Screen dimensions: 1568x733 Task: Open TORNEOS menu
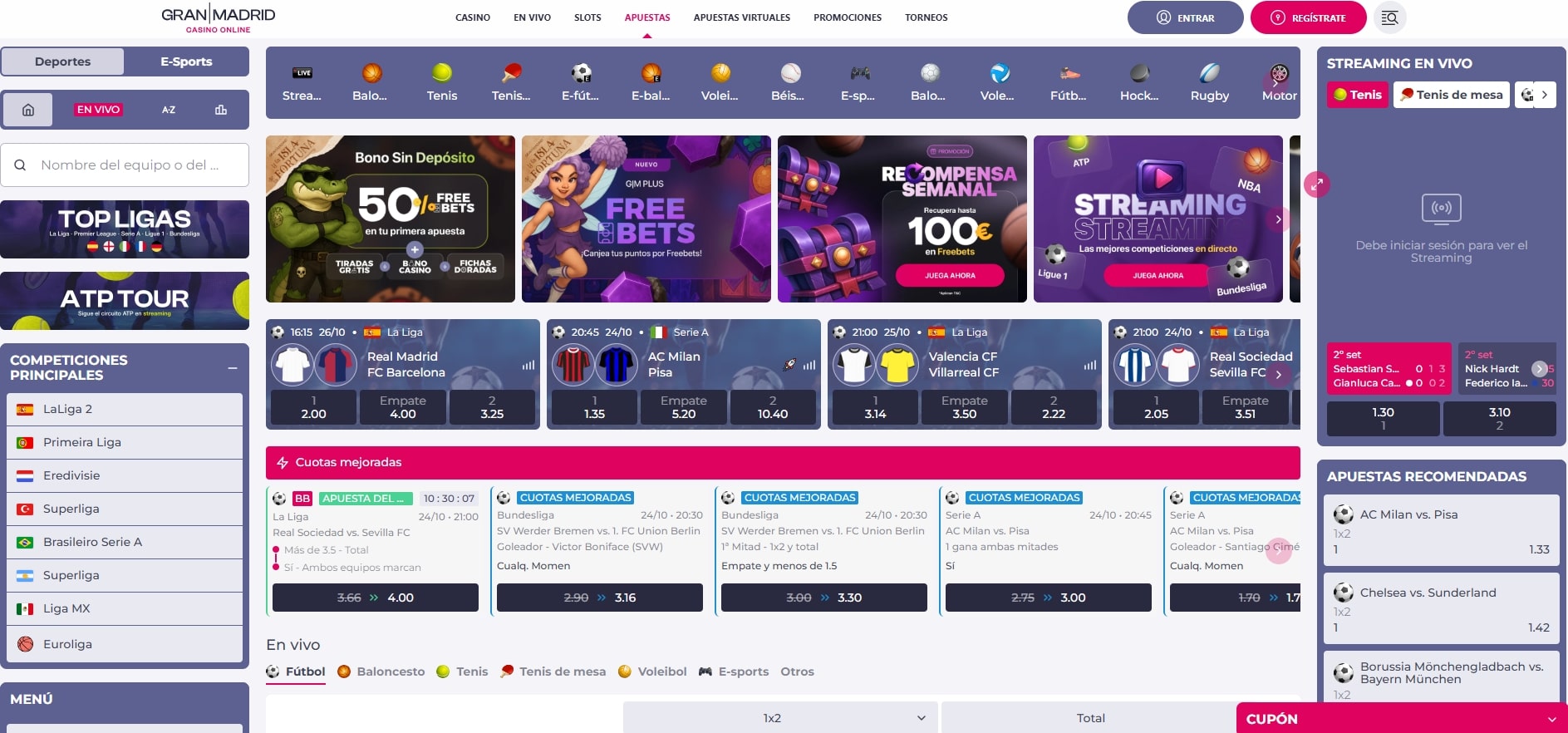927,17
